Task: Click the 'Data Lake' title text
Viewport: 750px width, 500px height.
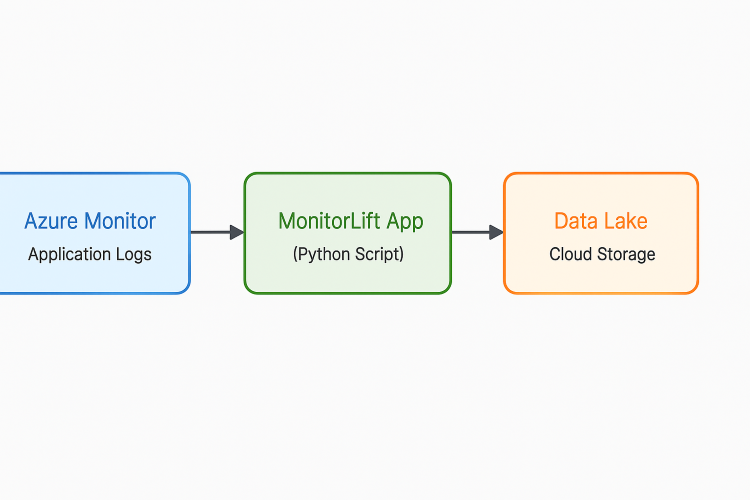Action: coord(601,221)
